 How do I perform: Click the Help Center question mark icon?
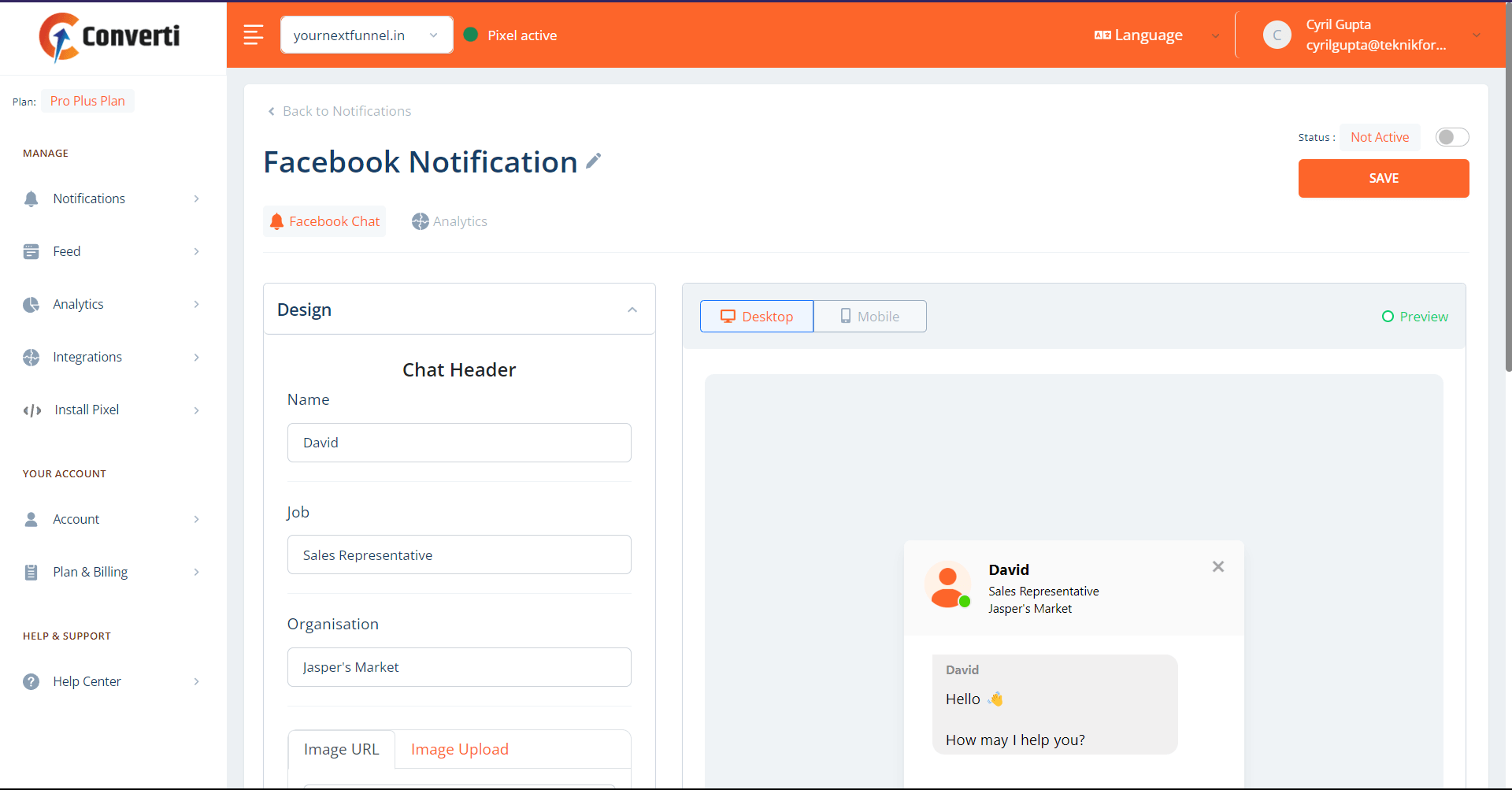pyautogui.click(x=31, y=681)
